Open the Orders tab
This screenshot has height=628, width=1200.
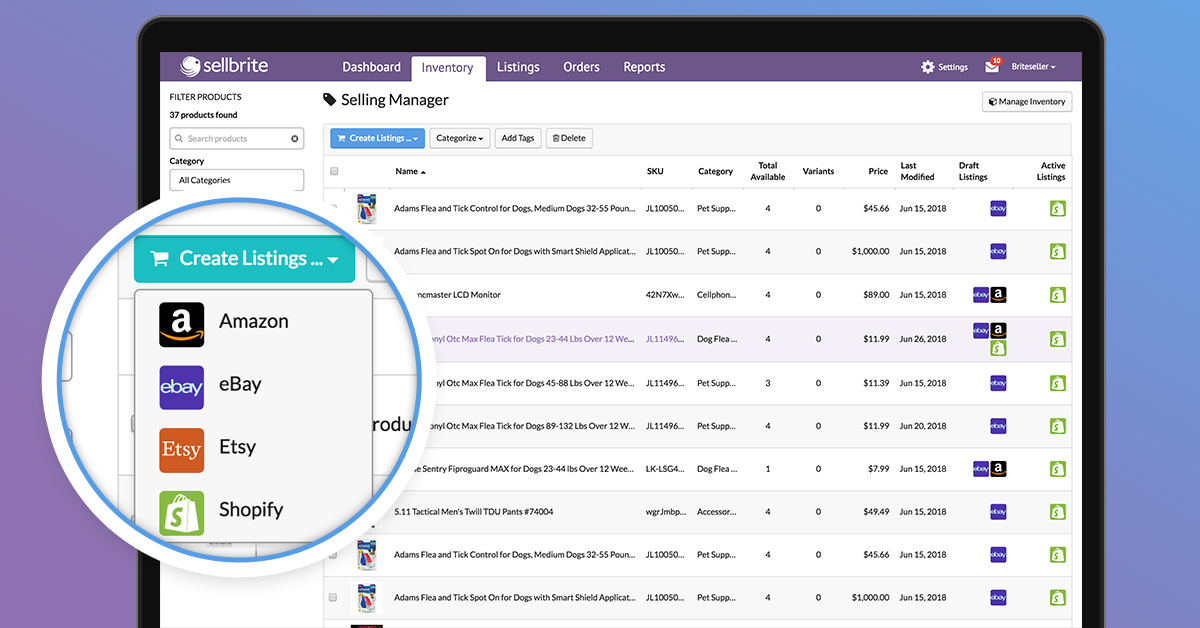pyautogui.click(x=581, y=67)
